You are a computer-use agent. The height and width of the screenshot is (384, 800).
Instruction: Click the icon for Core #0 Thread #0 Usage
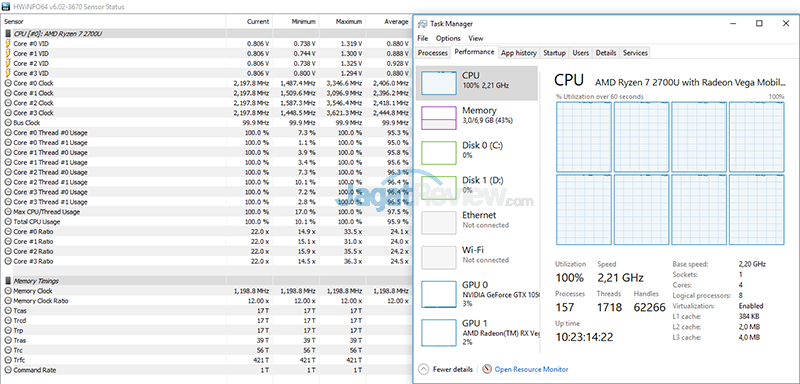[8, 133]
